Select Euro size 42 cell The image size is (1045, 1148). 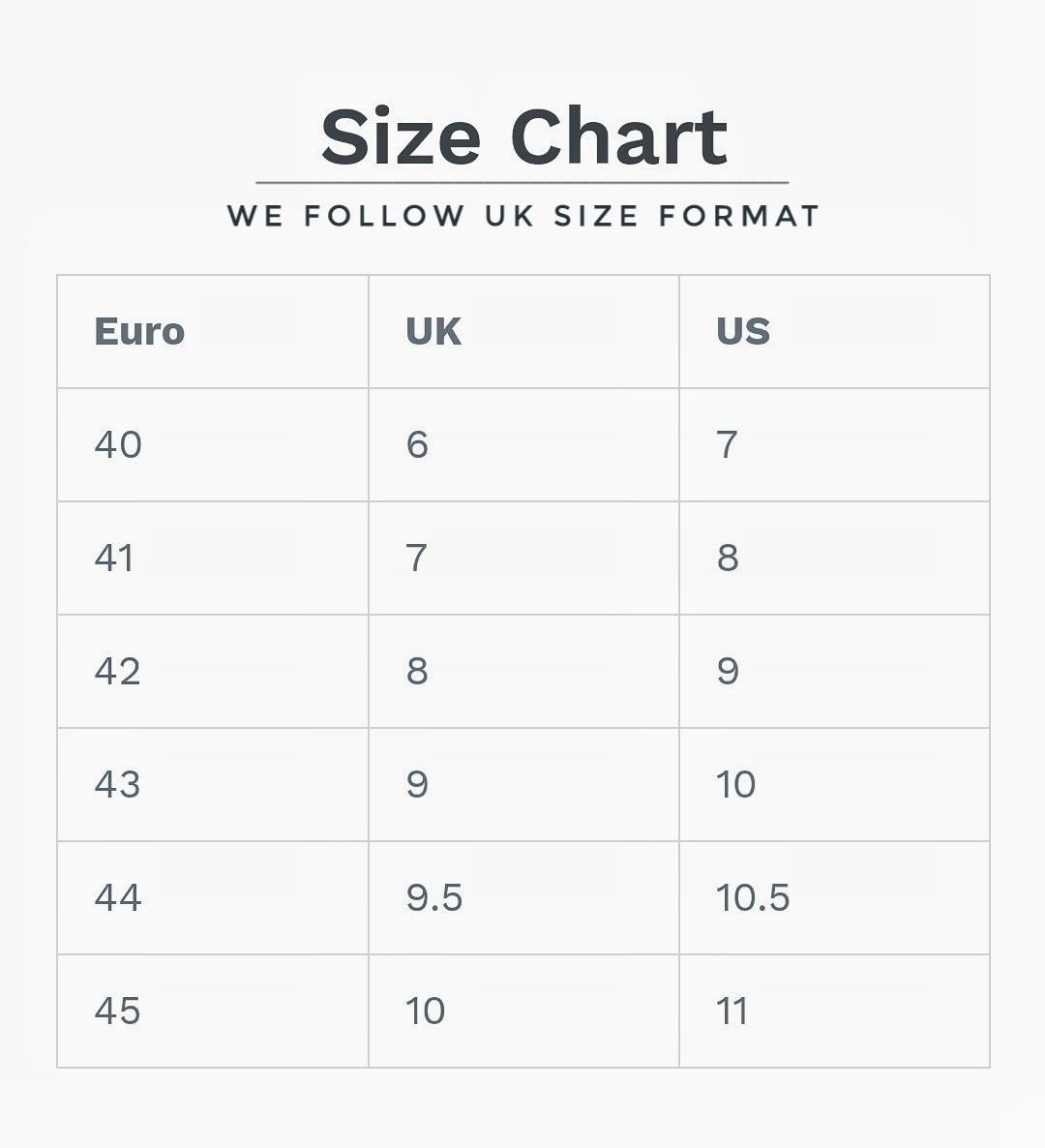[x=213, y=672]
